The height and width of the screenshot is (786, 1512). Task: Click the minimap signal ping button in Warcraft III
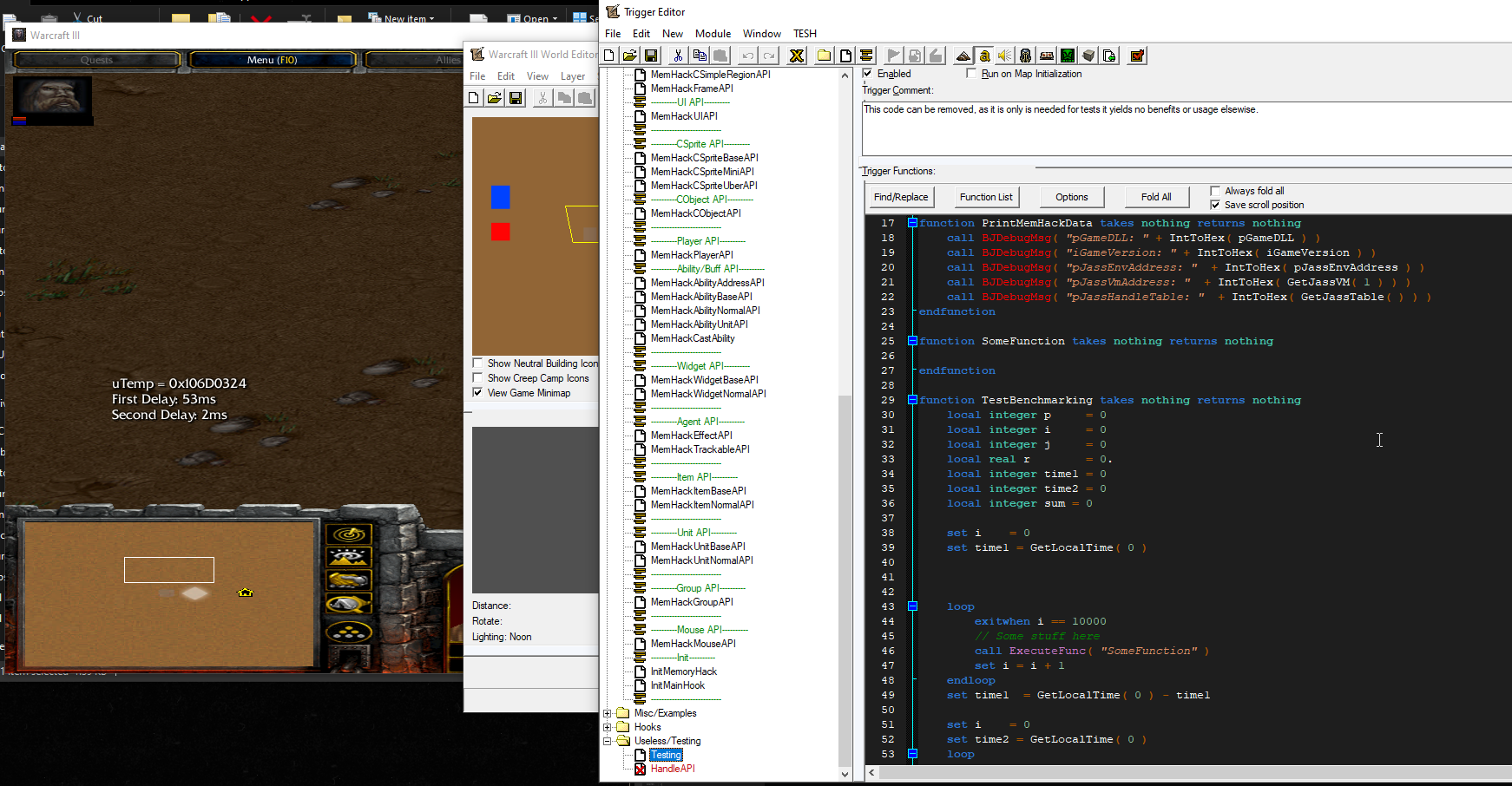coord(349,534)
